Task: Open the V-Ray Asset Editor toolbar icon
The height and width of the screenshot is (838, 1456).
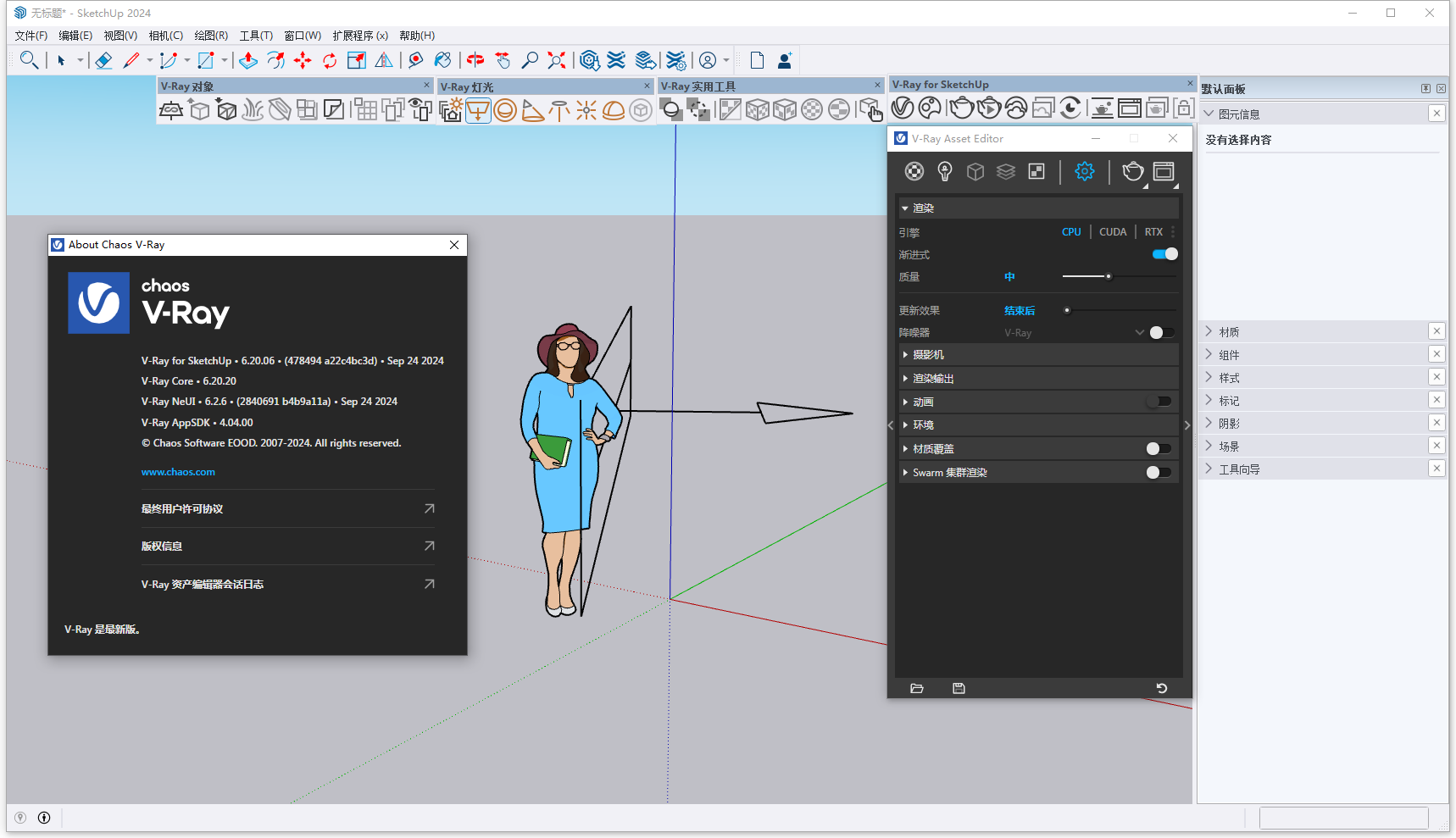Action: [903, 108]
